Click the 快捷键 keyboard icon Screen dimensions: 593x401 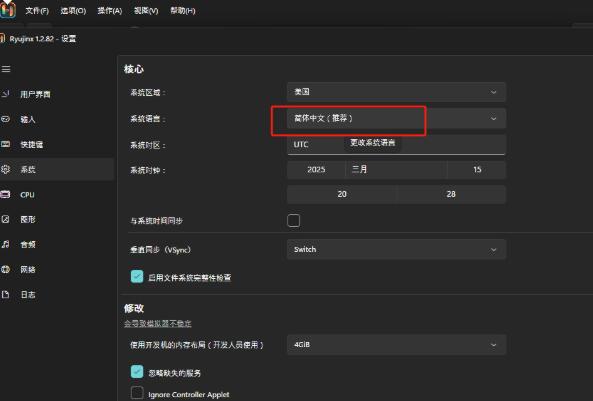5,144
